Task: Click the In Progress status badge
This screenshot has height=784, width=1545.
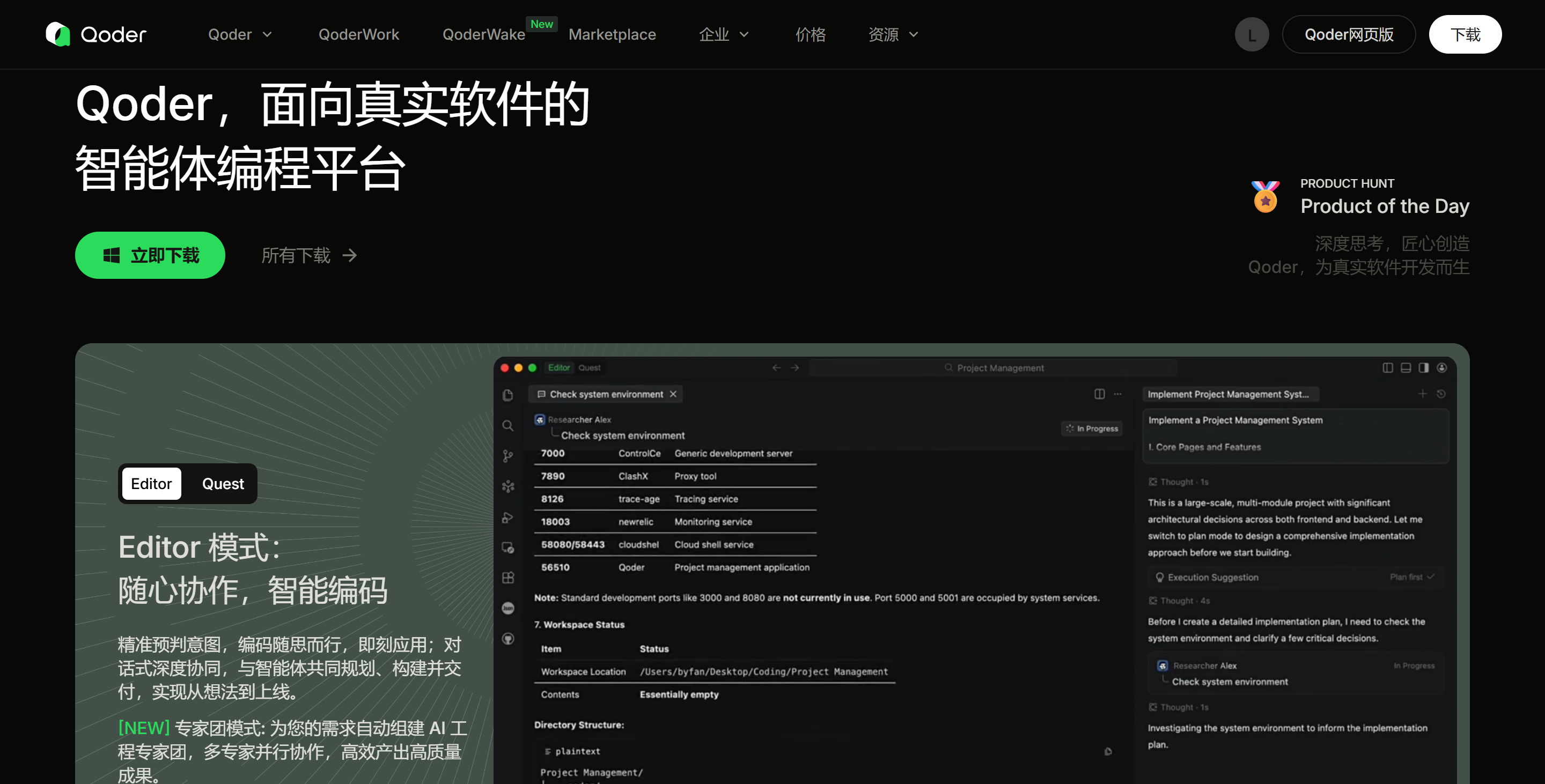Action: pyautogui.click(x=1092, y=428)
